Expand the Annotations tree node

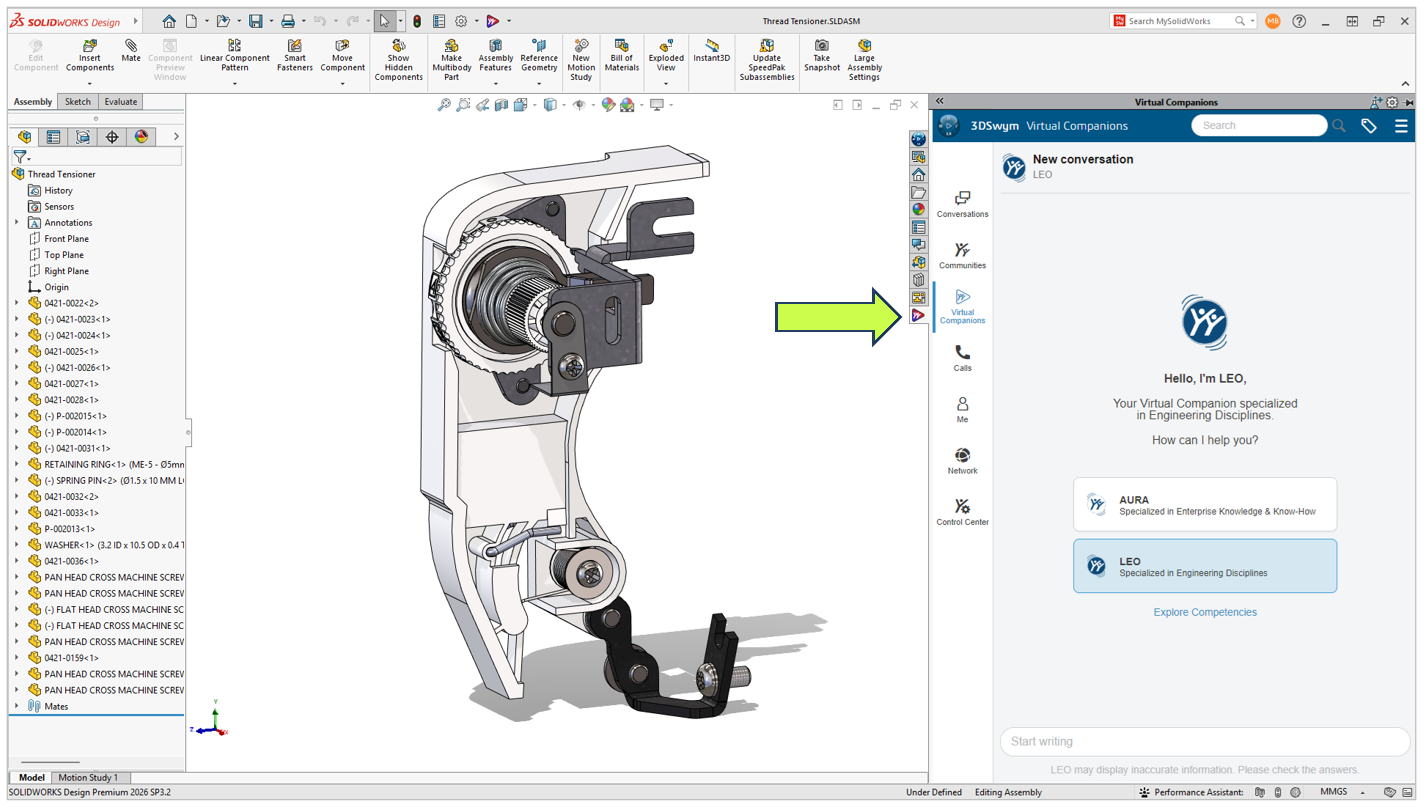pos(16,223)
